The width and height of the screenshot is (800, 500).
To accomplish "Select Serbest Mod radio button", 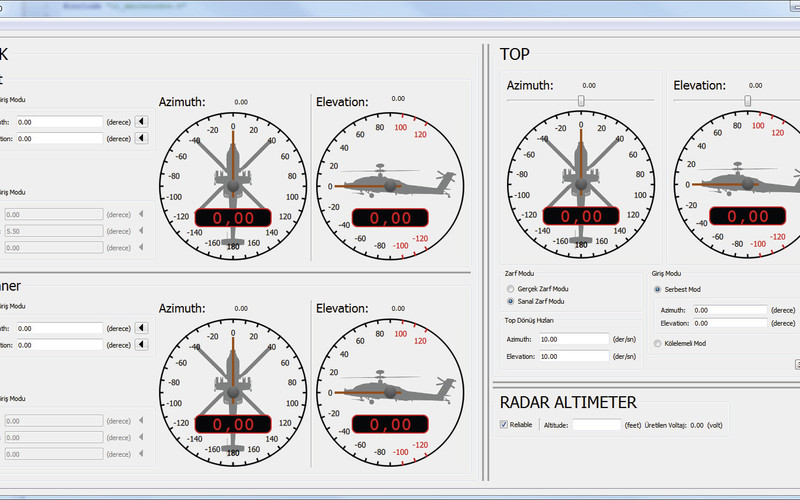I will point(658,289).
